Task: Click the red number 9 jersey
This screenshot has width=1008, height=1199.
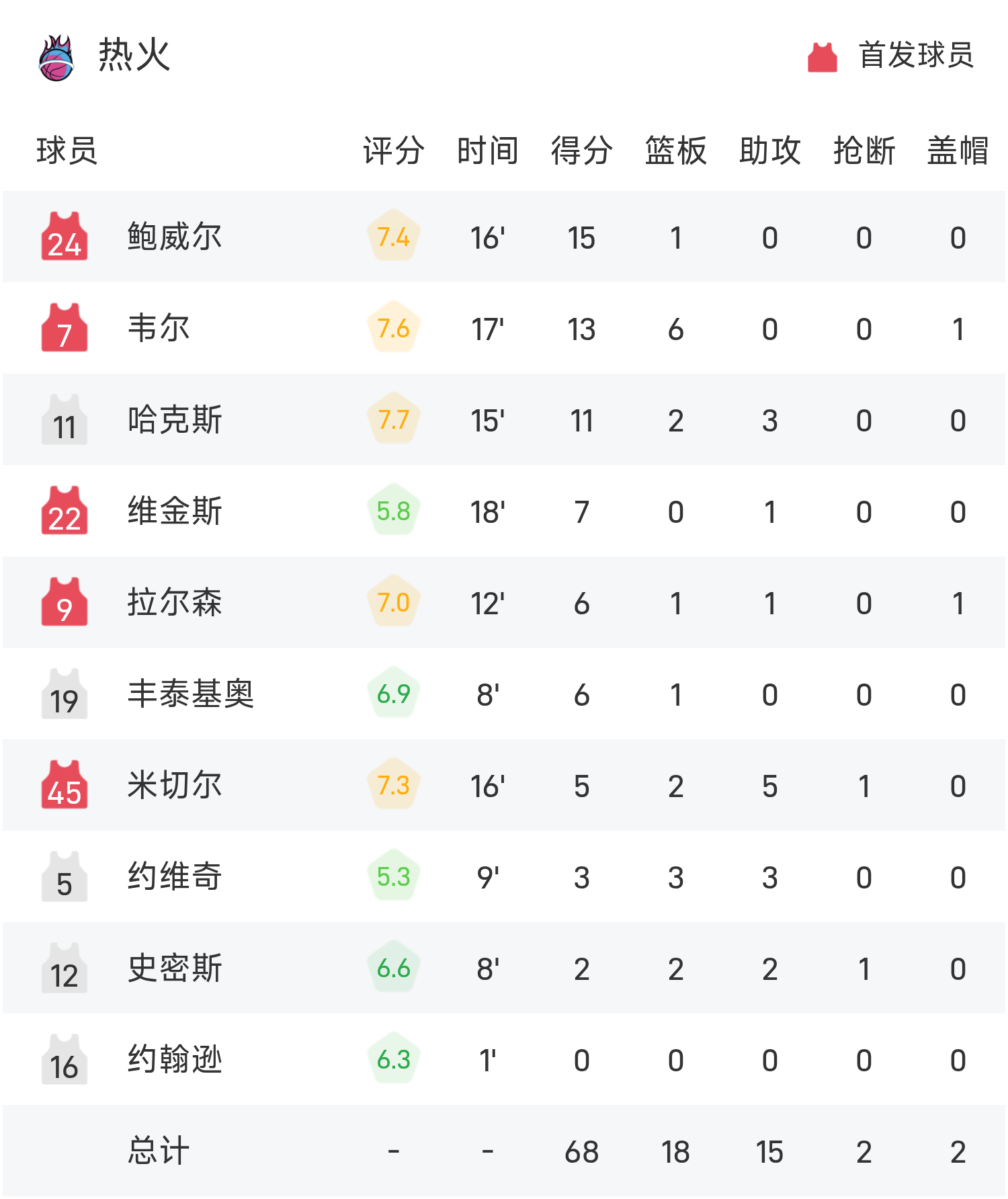Action: [x=65, y=603]
